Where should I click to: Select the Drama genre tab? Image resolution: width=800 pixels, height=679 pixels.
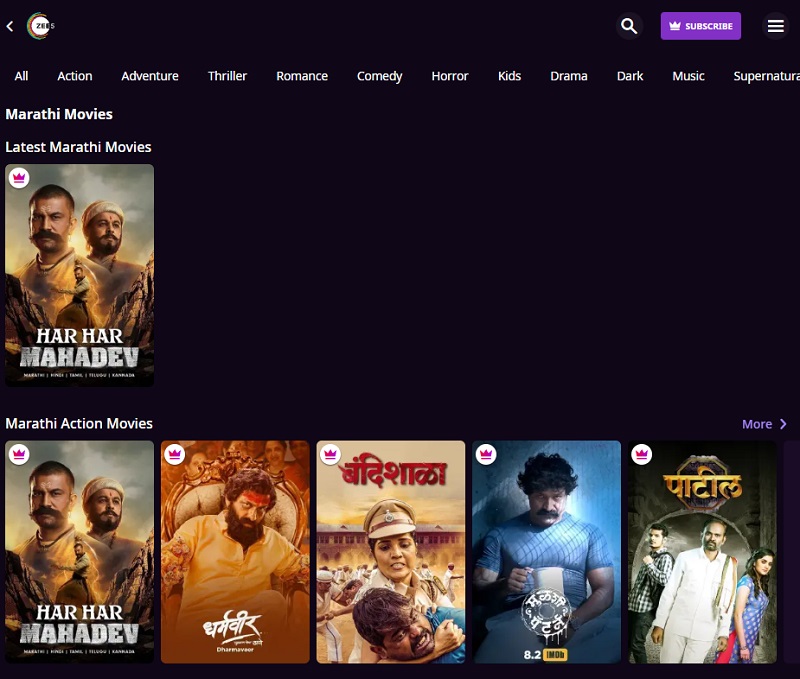569,76
